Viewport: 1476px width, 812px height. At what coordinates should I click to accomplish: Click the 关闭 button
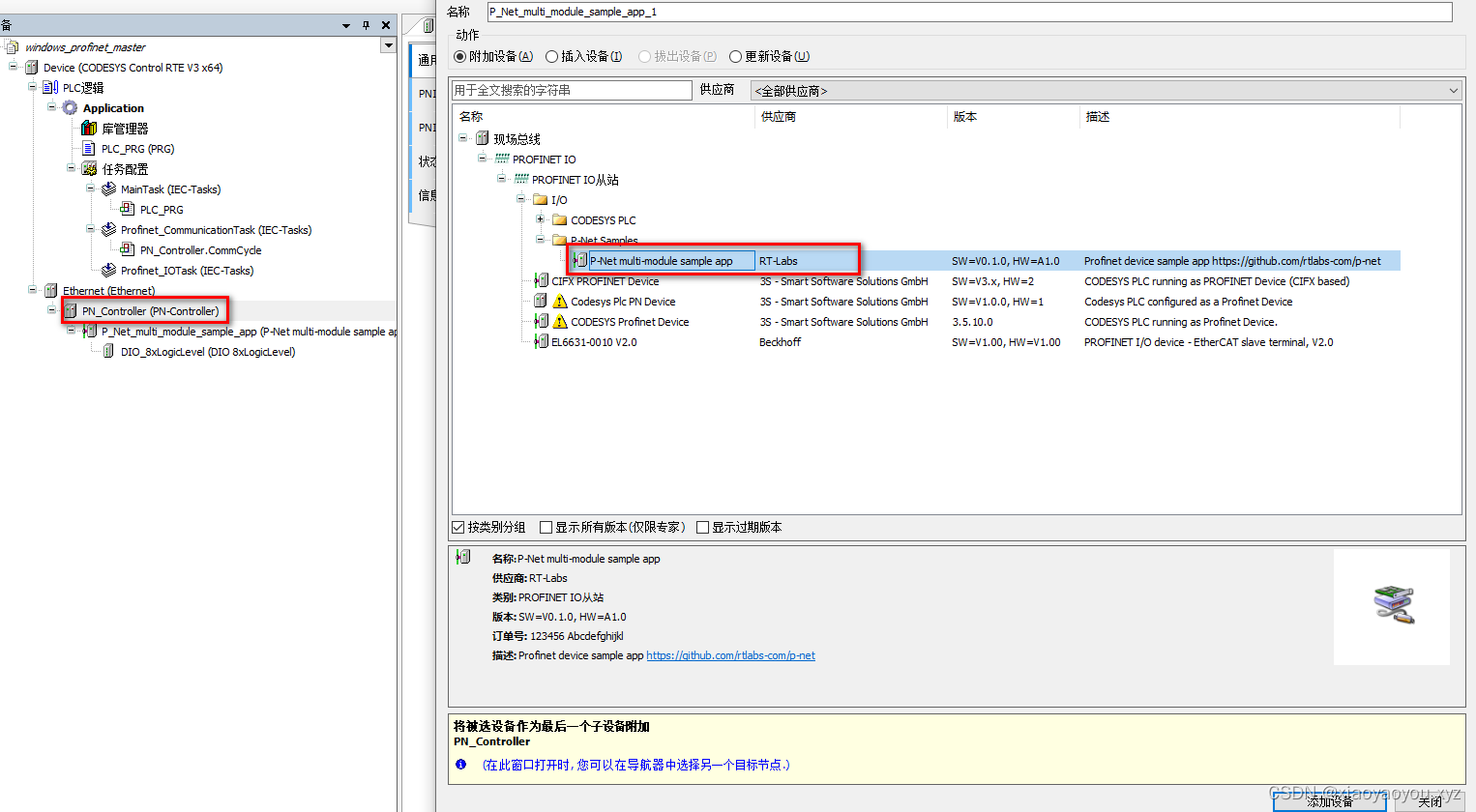pos(1431,801)
